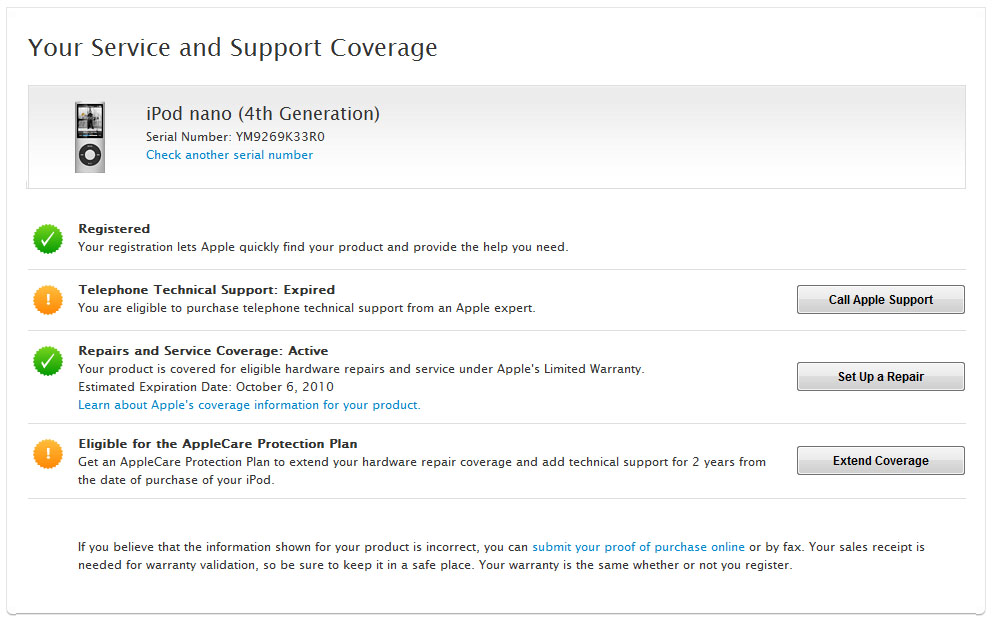Screen dimensions: 995x622
Task: Click the iPod nano product image
Action: [x=90, y=137]
